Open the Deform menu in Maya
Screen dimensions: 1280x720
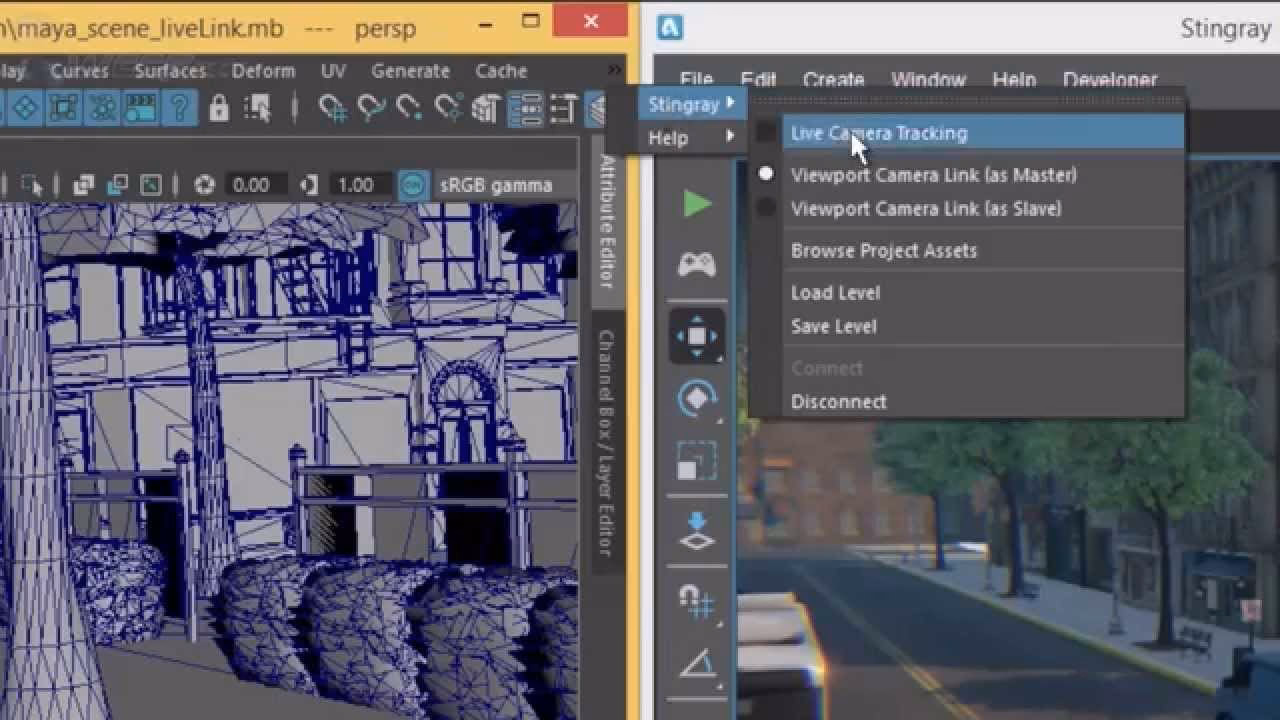point(263,71)
